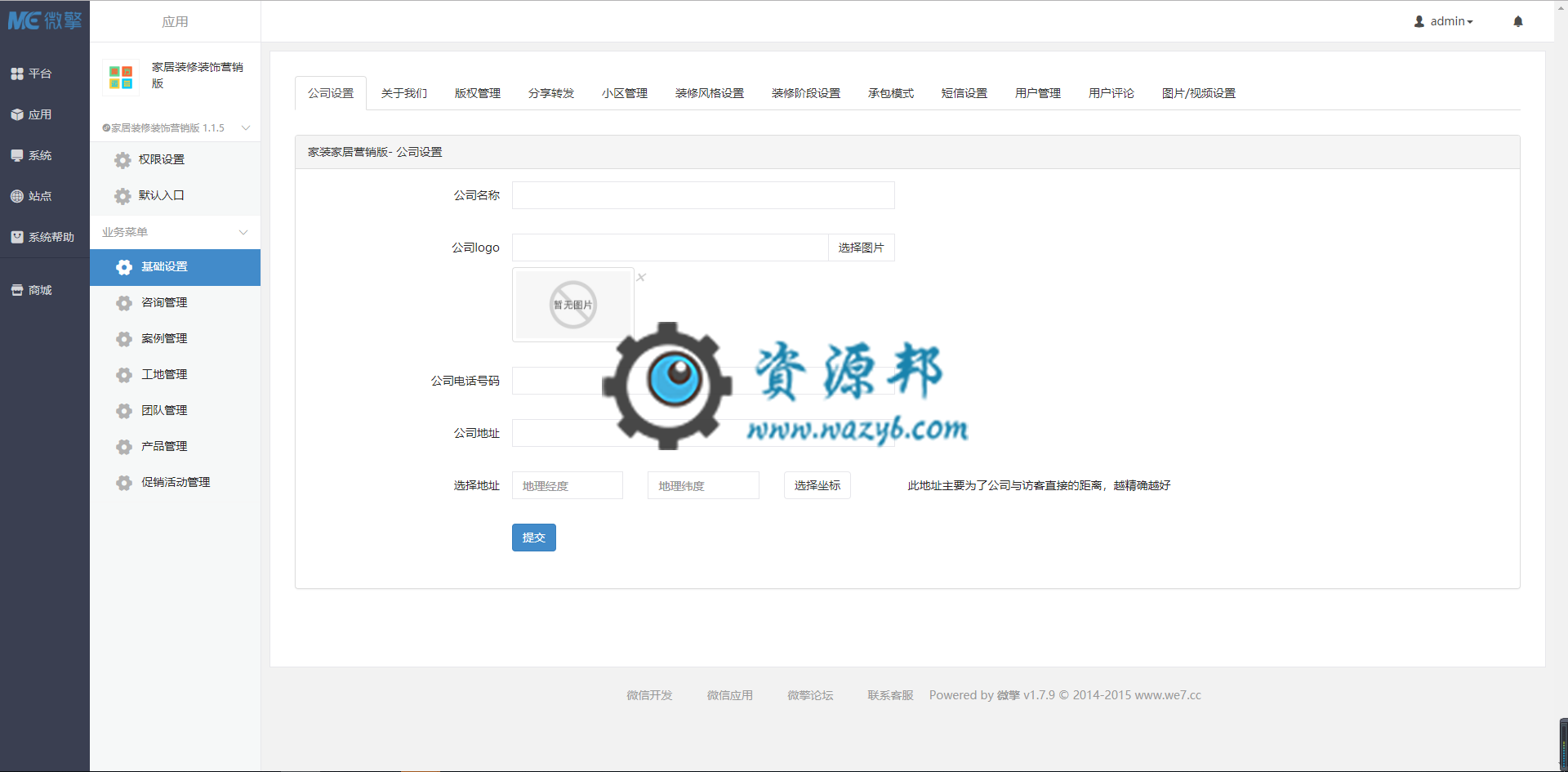1568x772 pixels.
Task: Open the 商城 store icon
Action: 17,290
